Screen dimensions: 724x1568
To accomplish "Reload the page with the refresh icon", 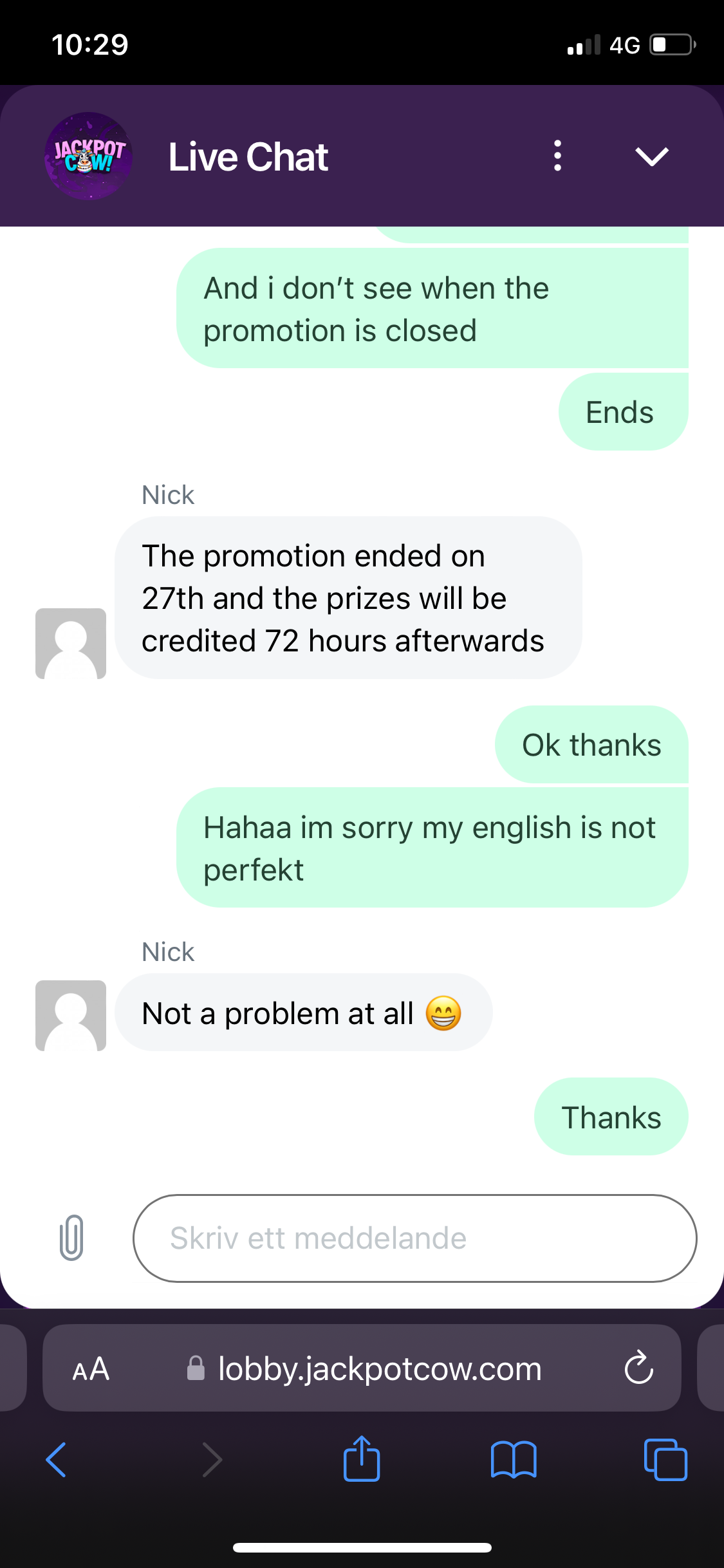I will pyautogui.click(x=638, y=1367).
